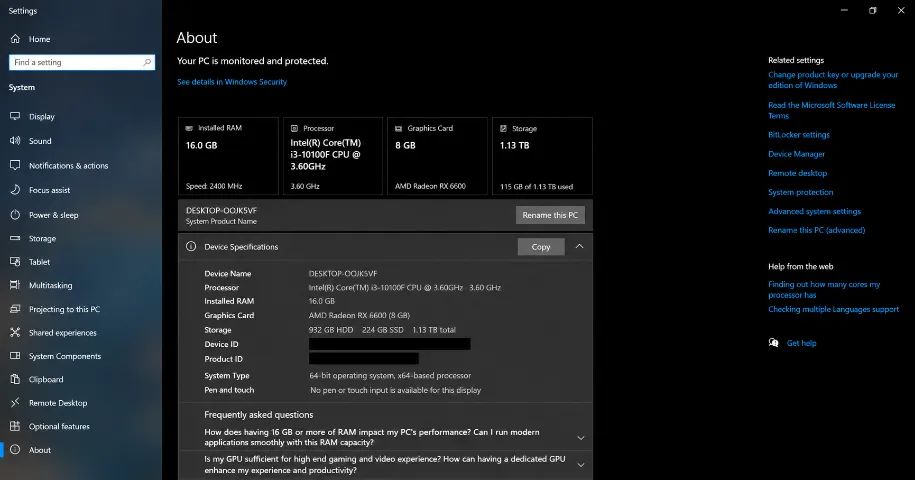Screen dimensions: 915x480
Task: Open the Device Manager link
Action: (797, 154)
